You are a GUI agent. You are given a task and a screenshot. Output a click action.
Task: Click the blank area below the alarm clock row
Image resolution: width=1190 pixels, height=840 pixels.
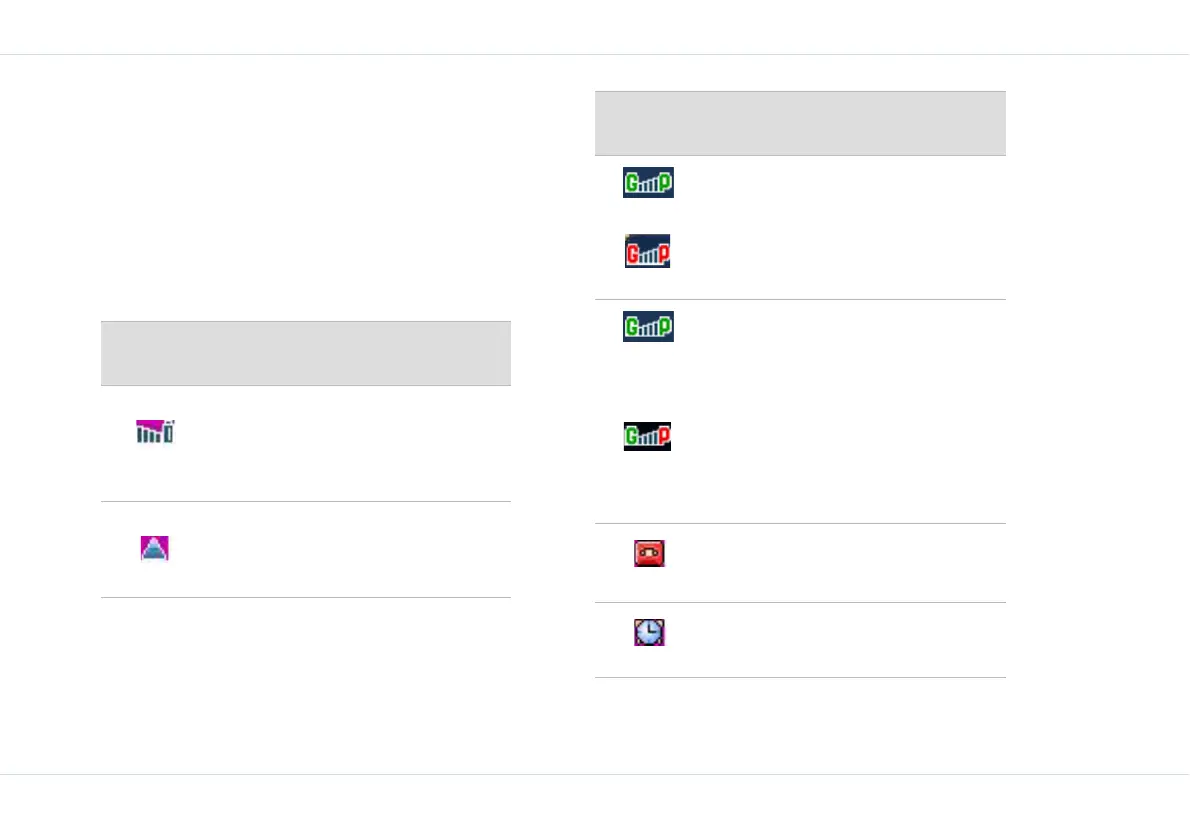point(800,725)
